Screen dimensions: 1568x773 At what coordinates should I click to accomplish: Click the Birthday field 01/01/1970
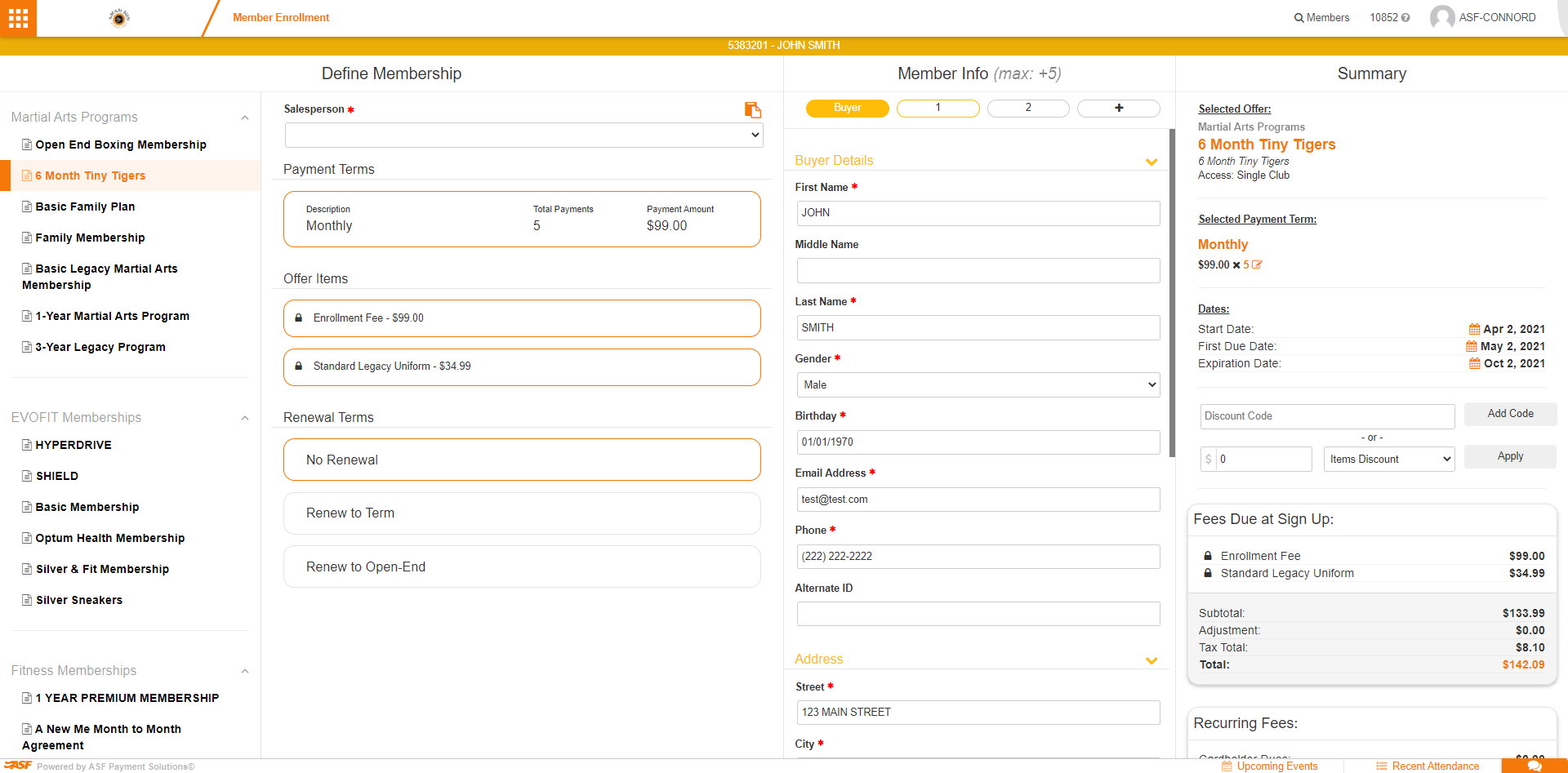point(978,442)
